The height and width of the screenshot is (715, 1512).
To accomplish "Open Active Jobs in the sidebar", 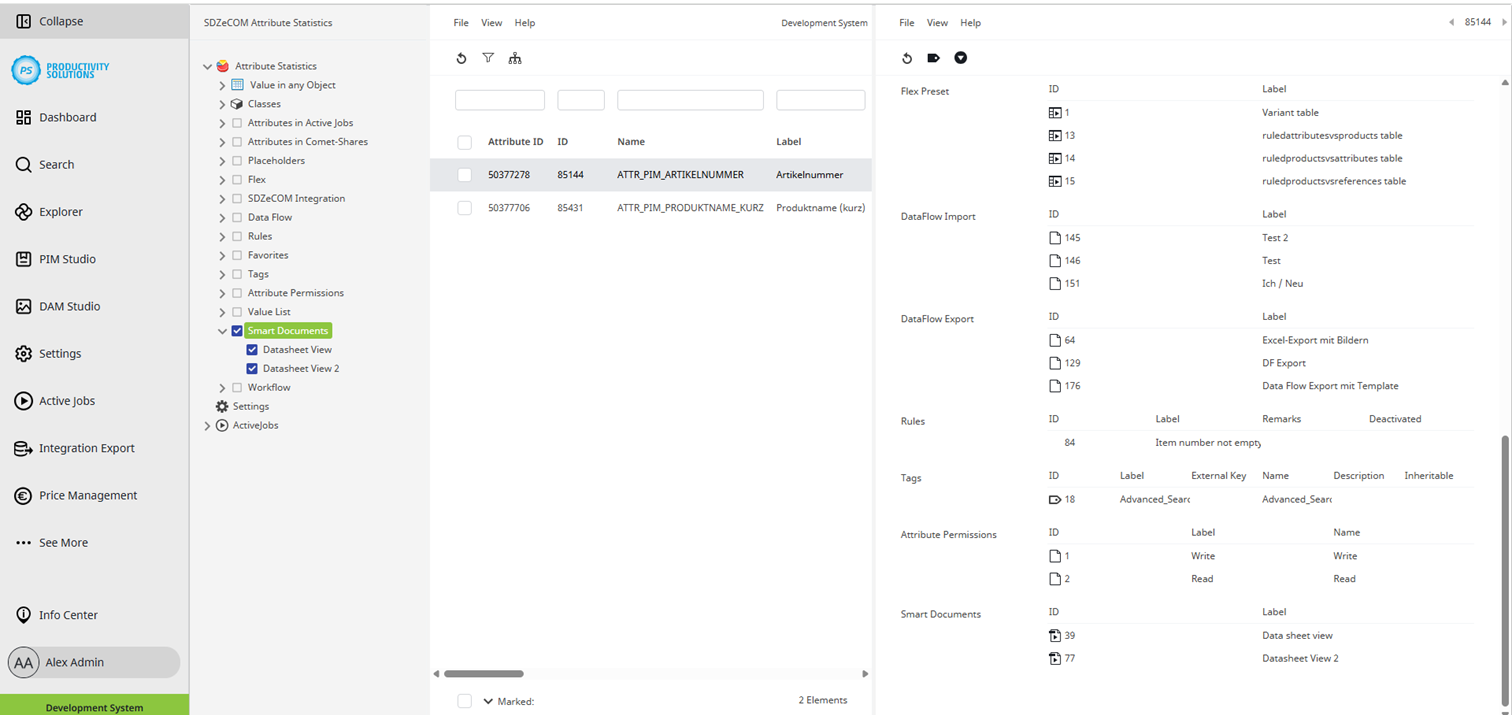I will (x=67, y=401).
